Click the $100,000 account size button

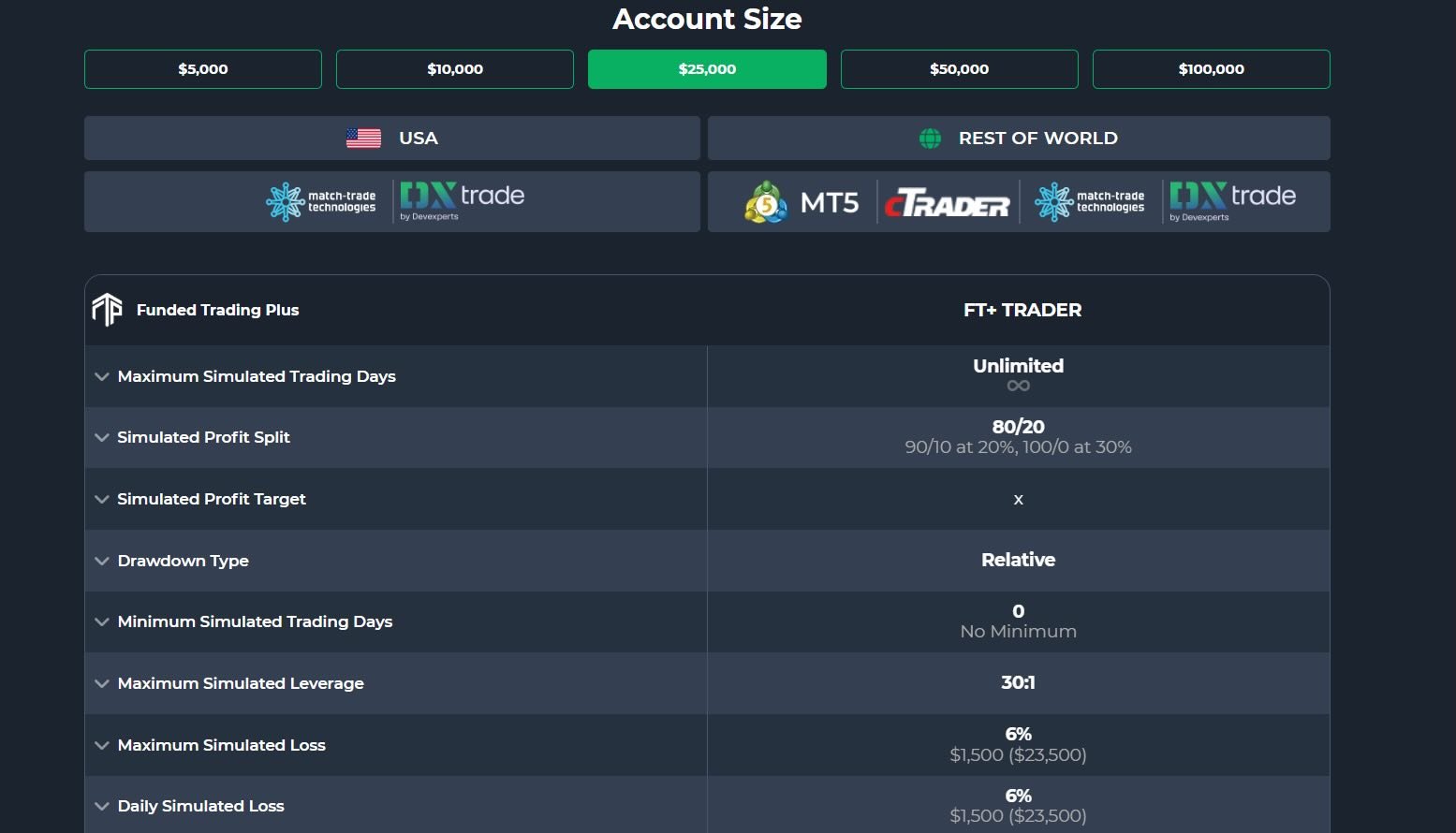(1211, 68)
